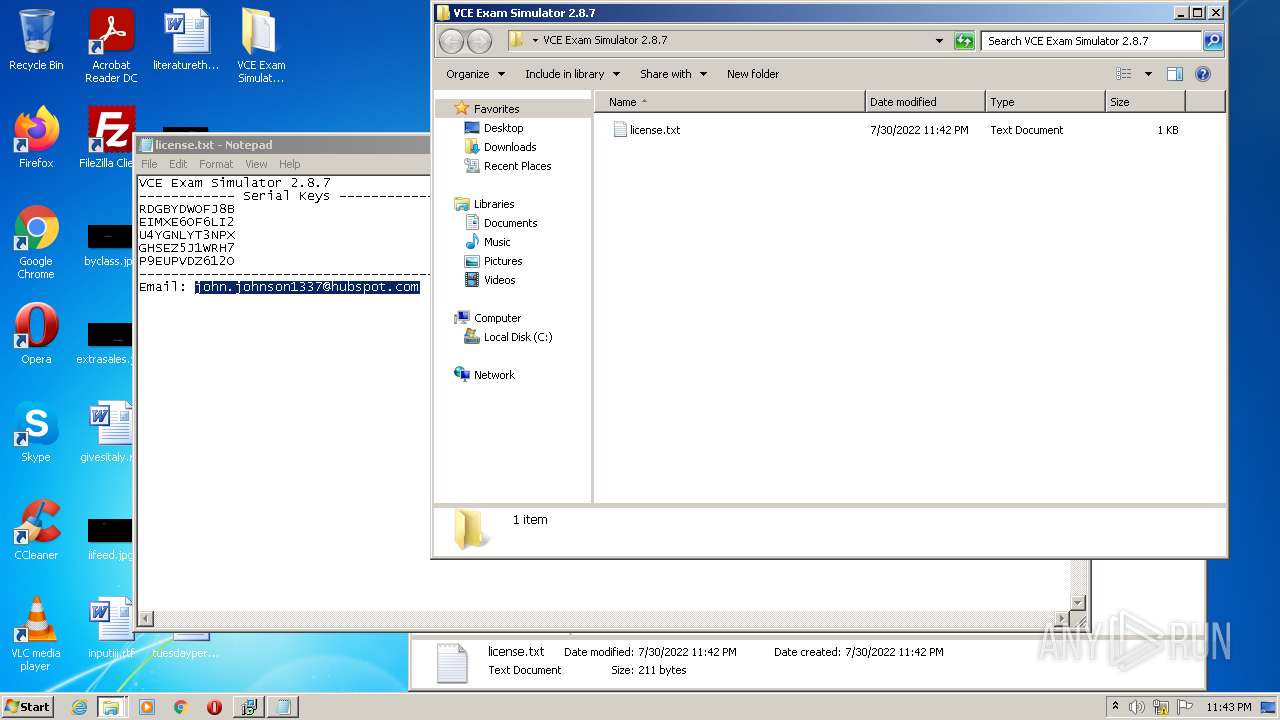Click the volume icon in system tray
Screen dimensions: 1280x720
1137,707
